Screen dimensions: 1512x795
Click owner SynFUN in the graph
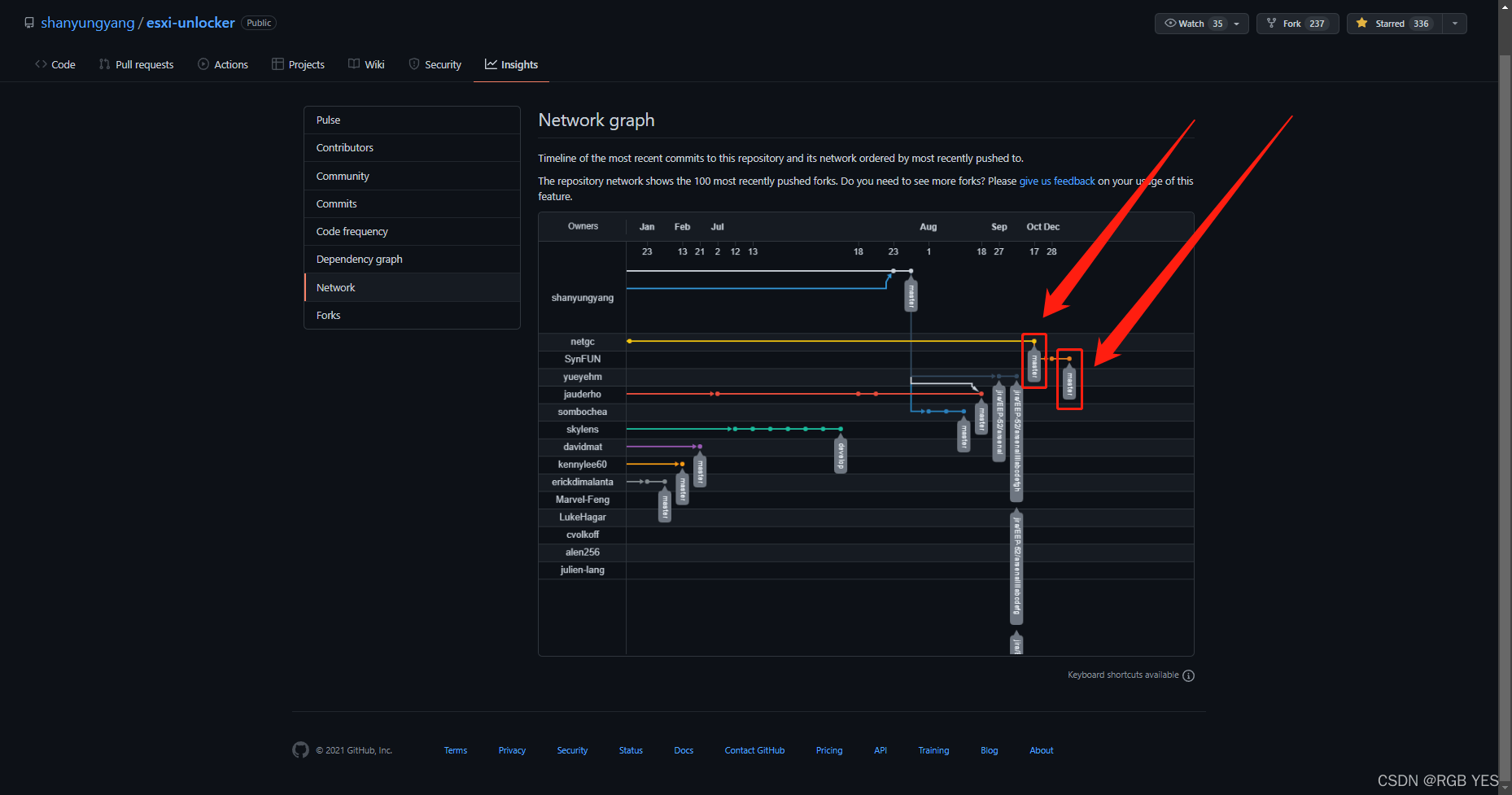coord(583,359)
